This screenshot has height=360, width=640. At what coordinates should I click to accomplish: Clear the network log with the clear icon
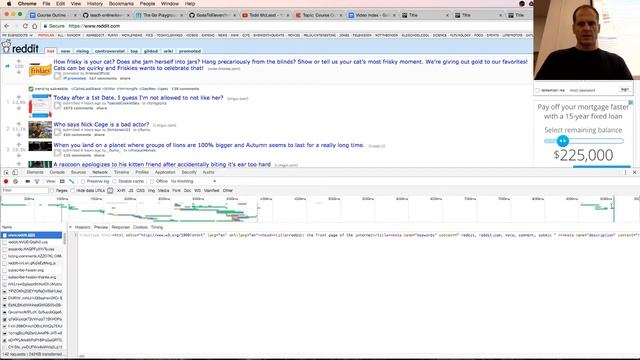[x=16, y=181]
